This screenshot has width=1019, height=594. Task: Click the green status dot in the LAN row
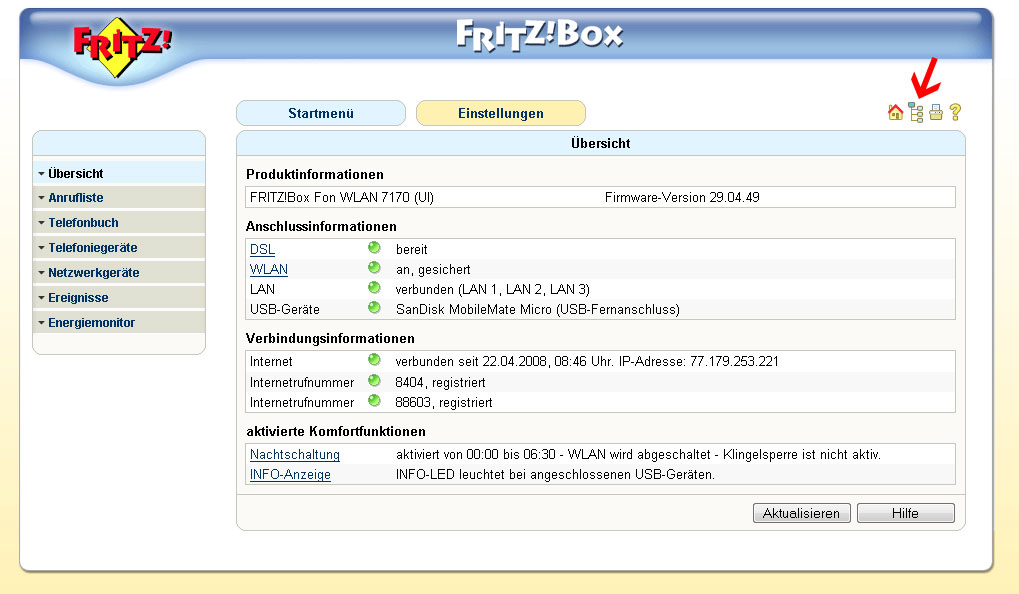(x=374, y=287)
